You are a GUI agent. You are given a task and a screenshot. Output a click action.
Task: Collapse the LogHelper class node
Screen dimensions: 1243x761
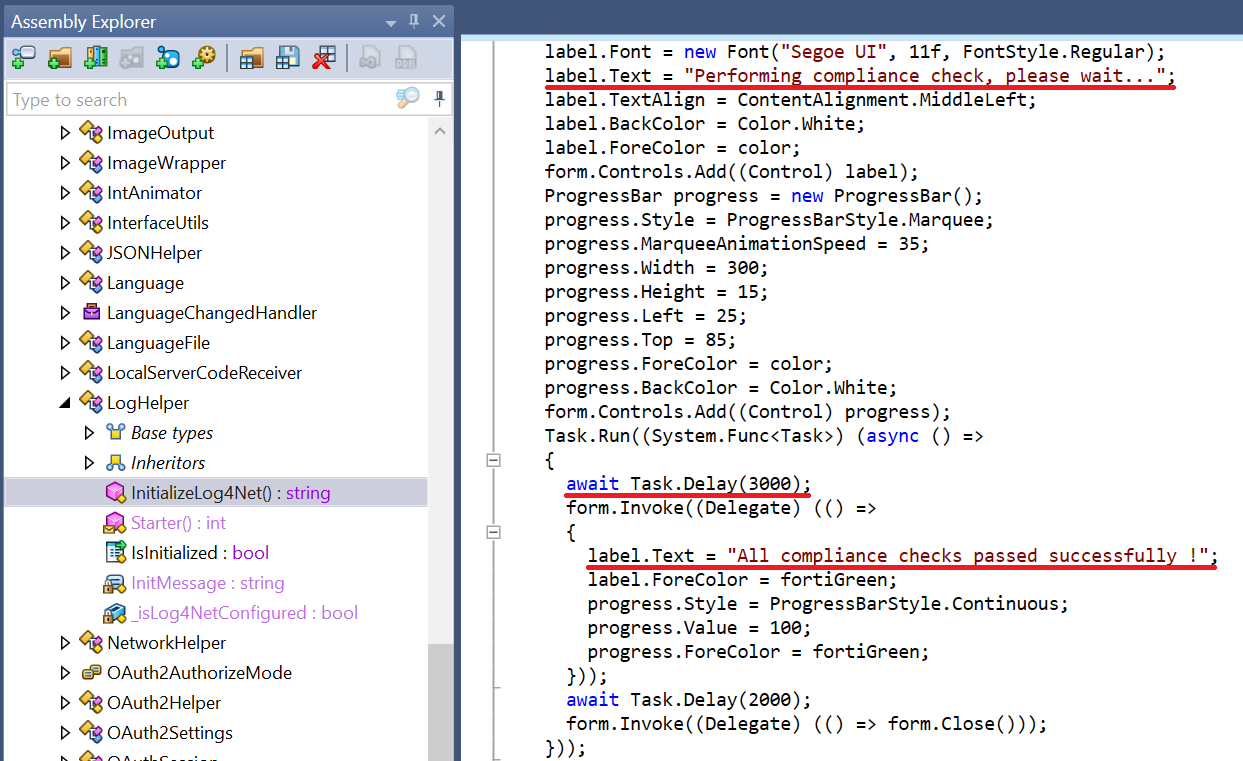click(66, 403)
